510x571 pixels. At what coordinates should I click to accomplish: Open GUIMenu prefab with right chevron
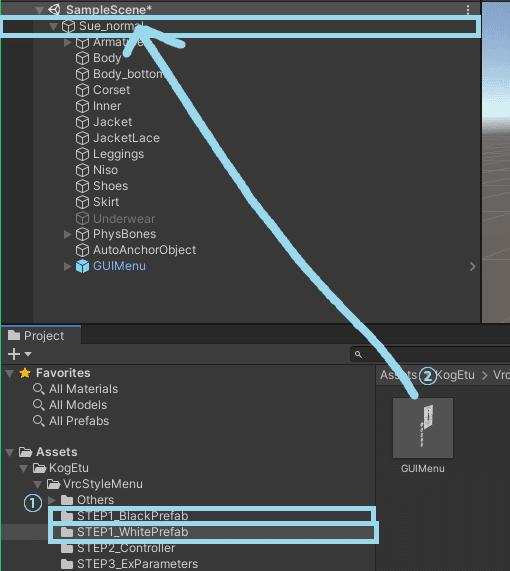472,267
